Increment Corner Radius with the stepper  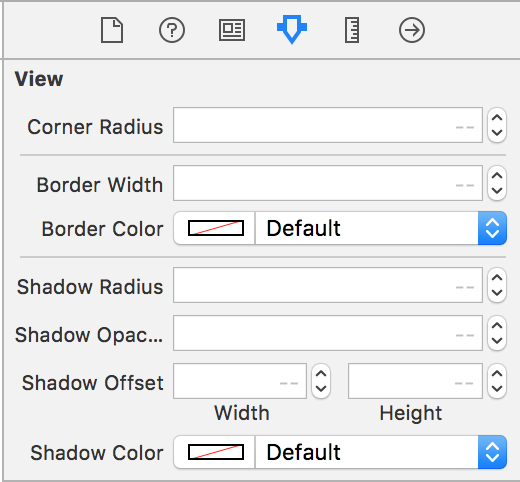pyautogui.click(x=497, y=118)
